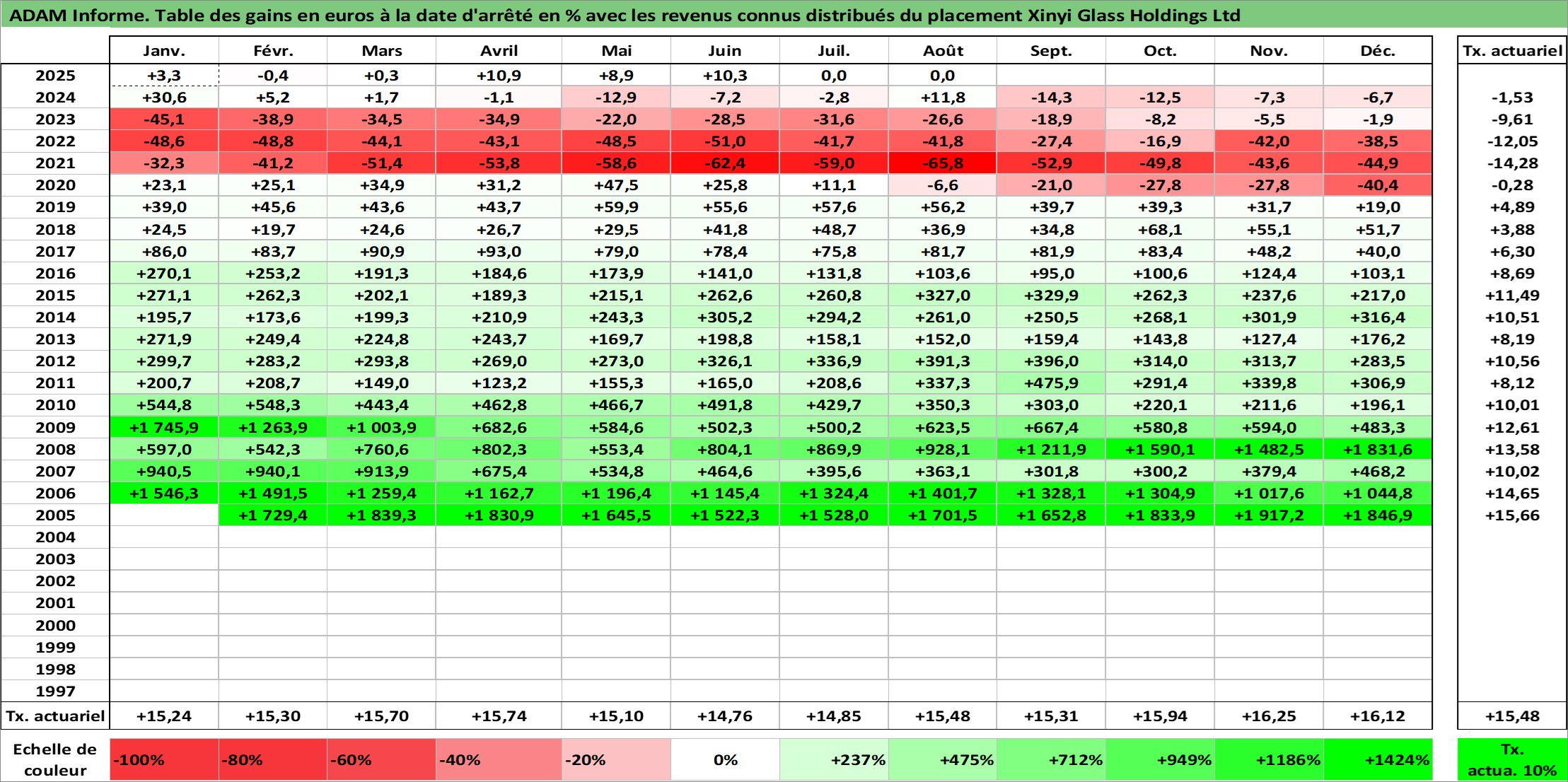Click the cell showing +1 745,9
The height and width of the screenshot is (782, 1568).
164,427
